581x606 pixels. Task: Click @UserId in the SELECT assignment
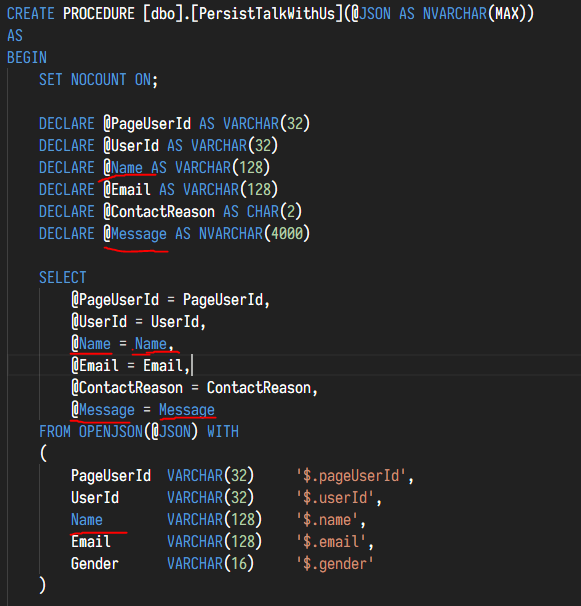click(x=99, y=322)
